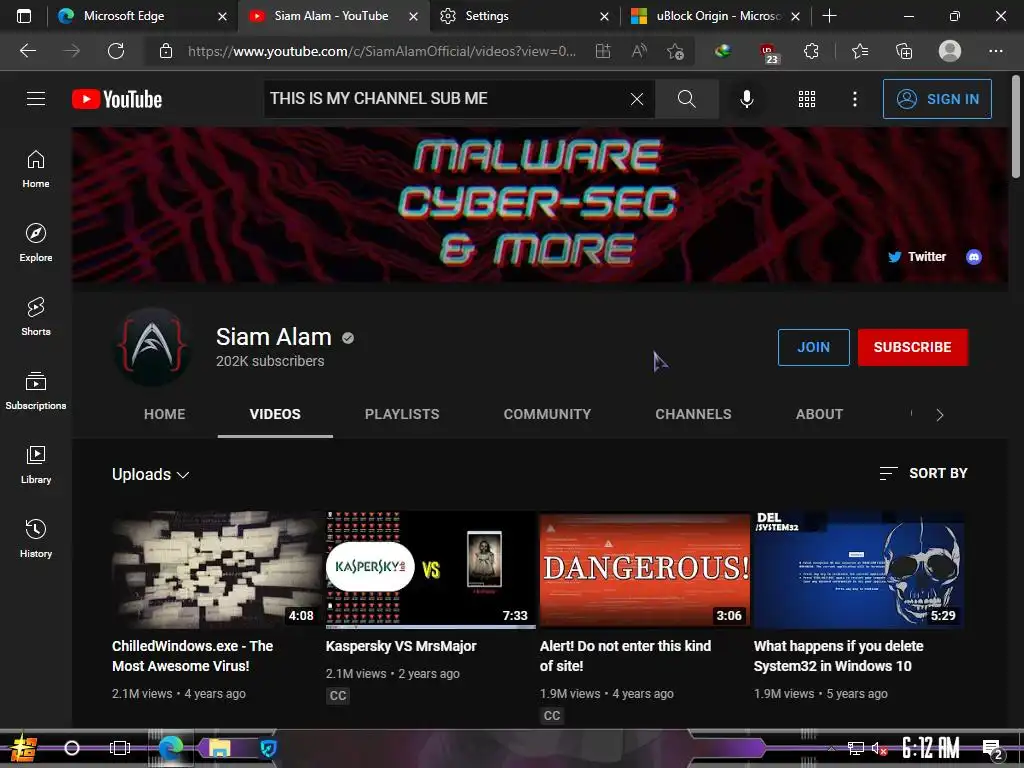Open the Favorites list icon
This screenshot has height=768, width=1024.
860,51
